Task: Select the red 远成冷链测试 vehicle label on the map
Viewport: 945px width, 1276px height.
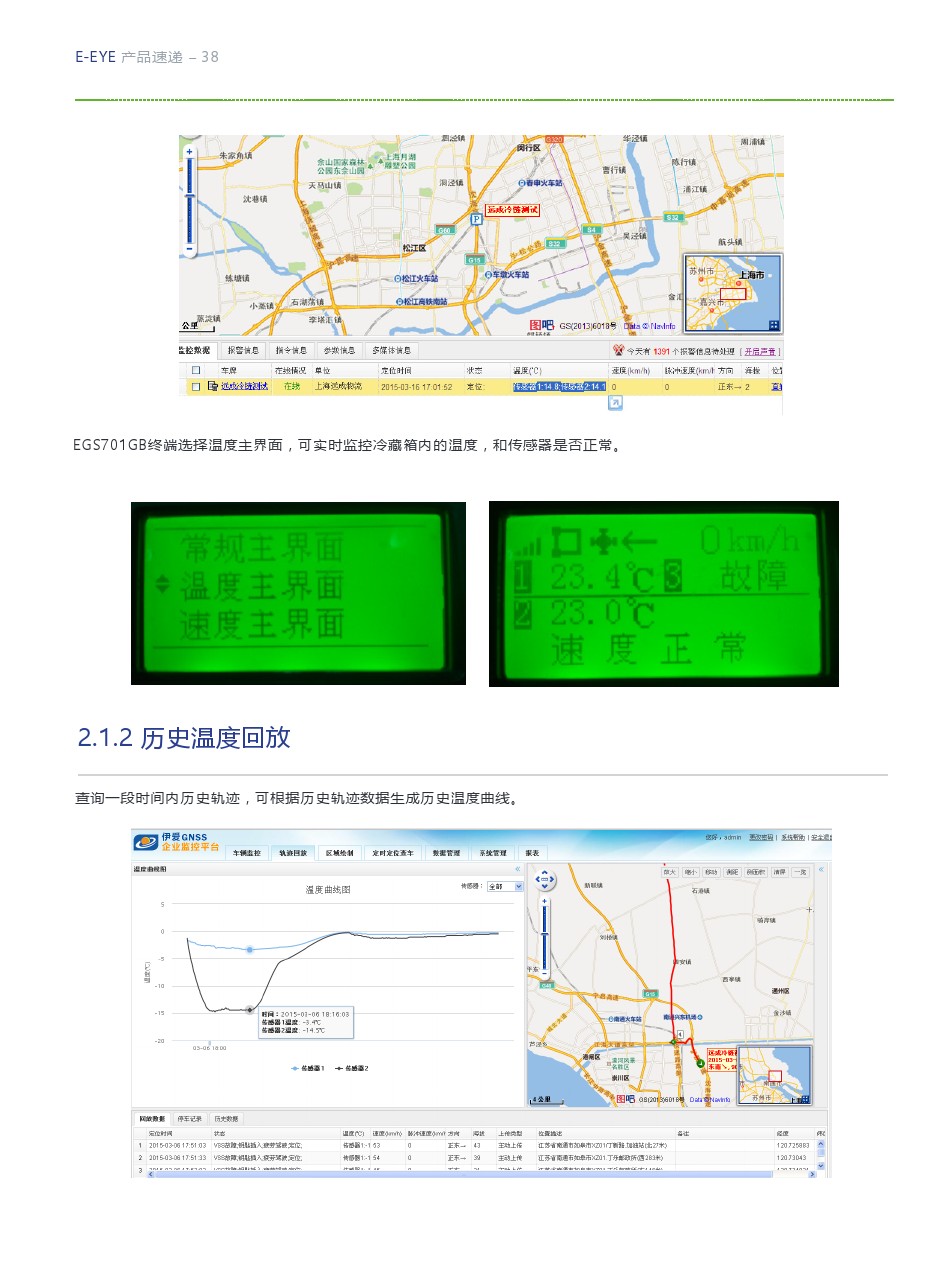Action: point(513,210)
